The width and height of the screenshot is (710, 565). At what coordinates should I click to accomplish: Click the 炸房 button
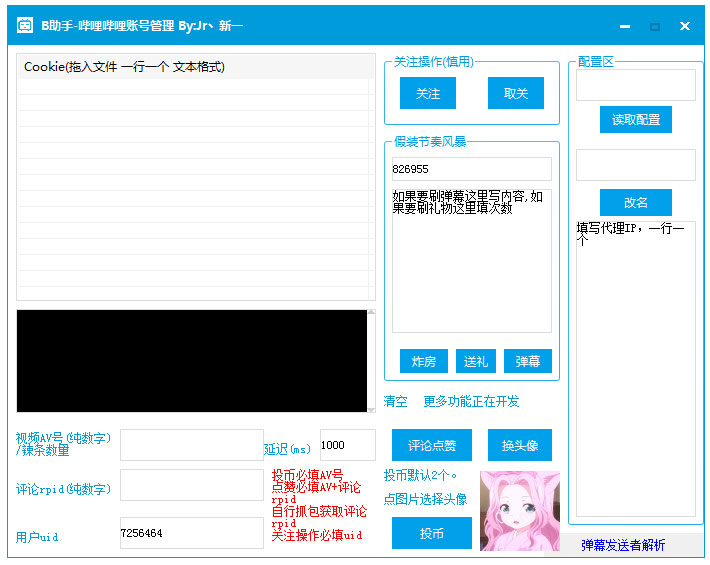click(x=423, y=361)
